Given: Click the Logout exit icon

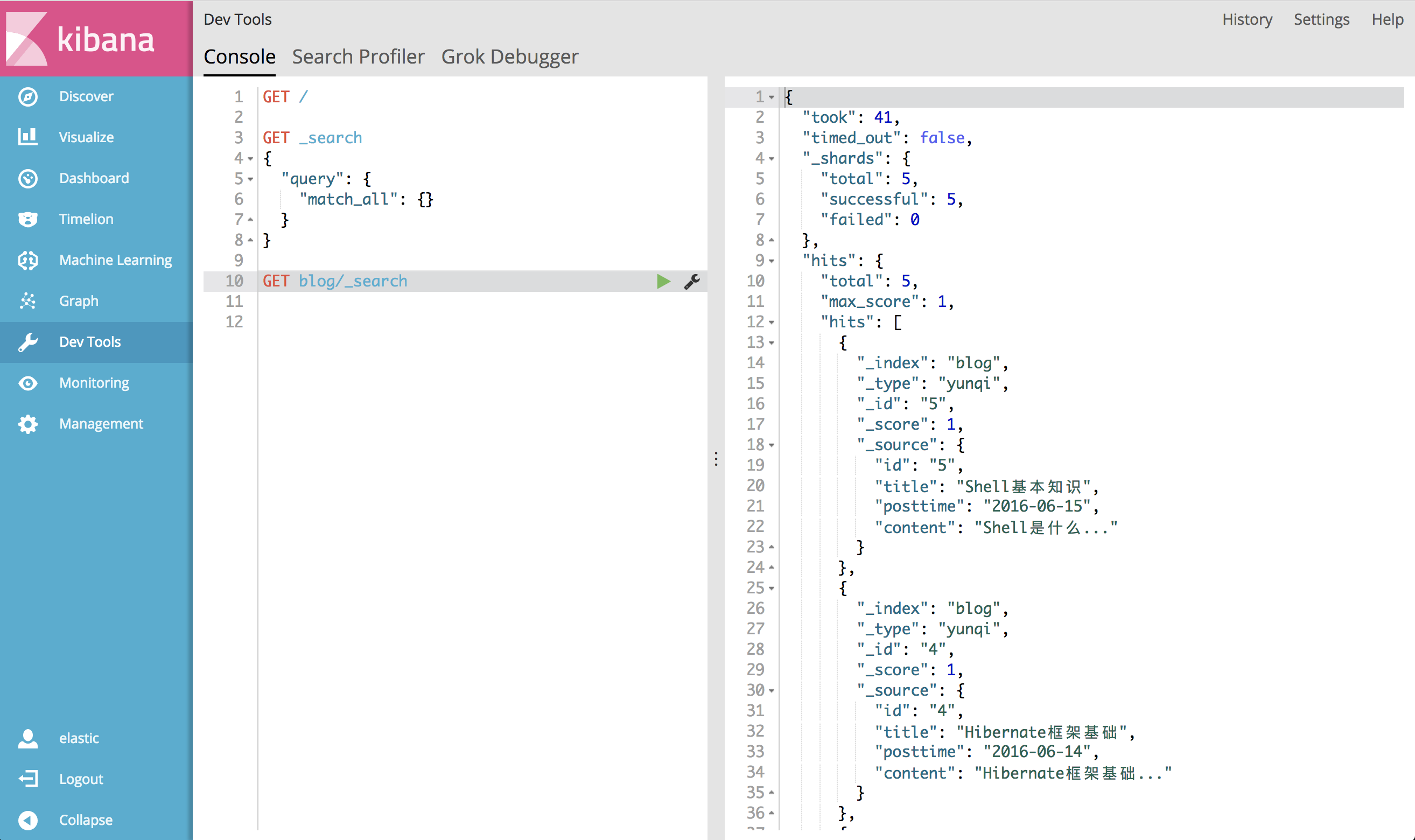Looking at the screenshot, I should pos(28,779).
